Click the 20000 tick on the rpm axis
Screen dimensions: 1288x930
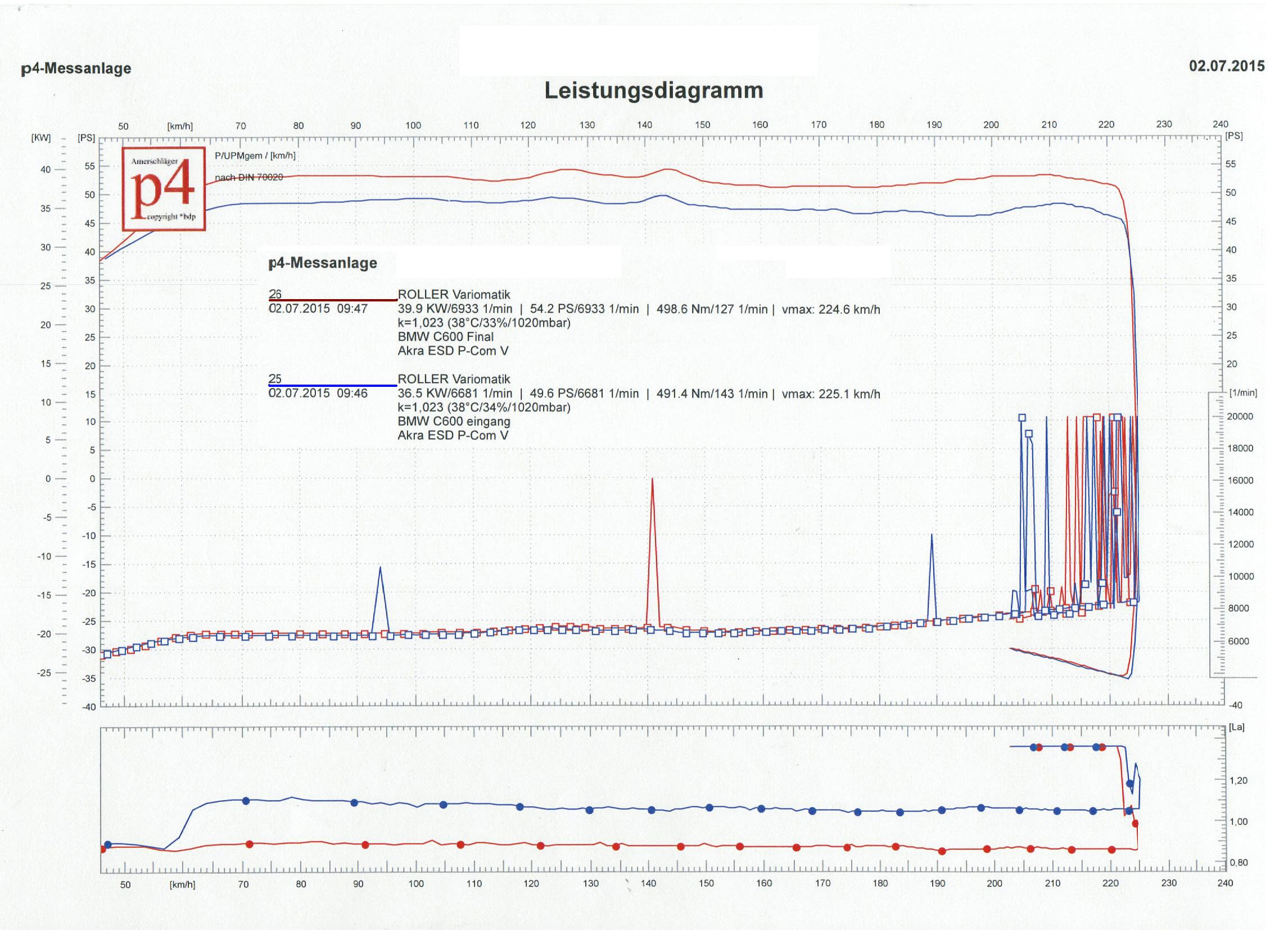(x=1239, y=417)
